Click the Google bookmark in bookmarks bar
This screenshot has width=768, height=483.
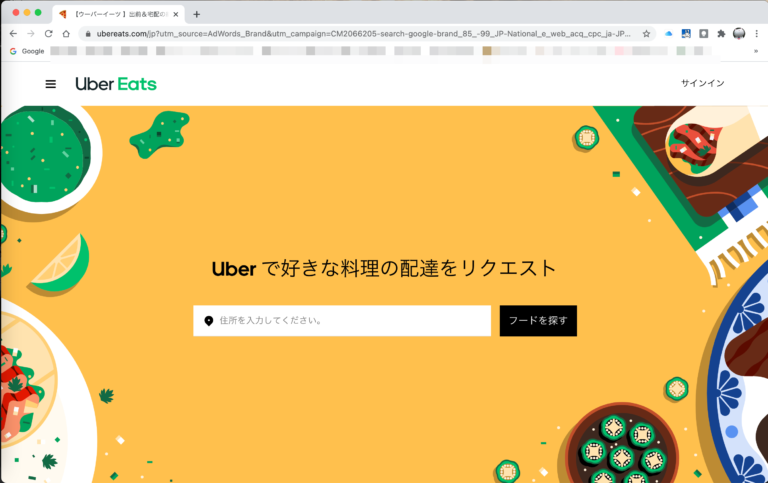[27, 51]
